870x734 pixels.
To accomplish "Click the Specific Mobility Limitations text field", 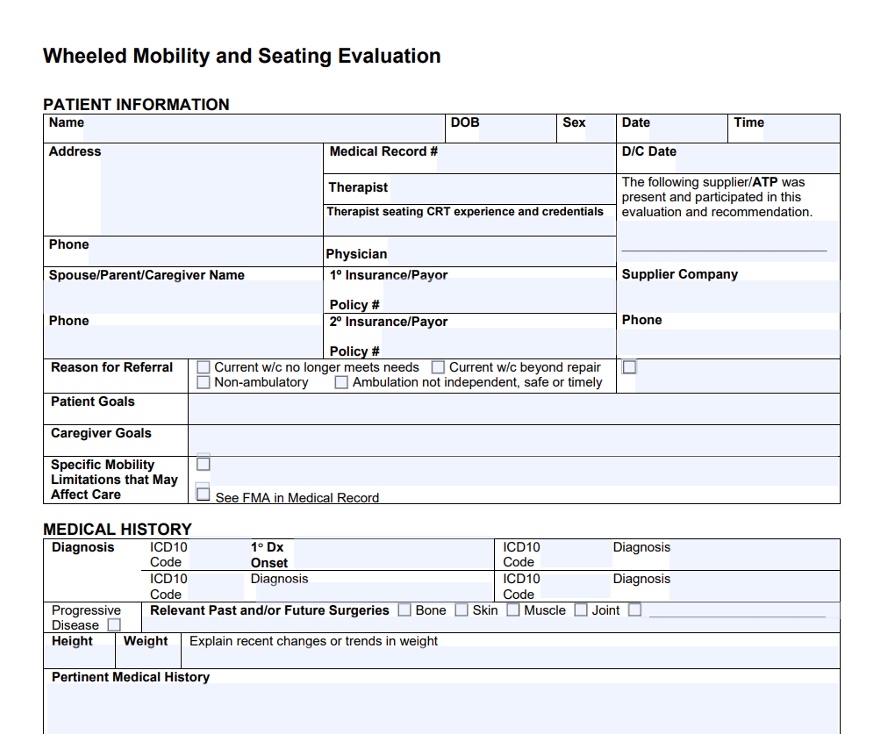I will 524,472.
